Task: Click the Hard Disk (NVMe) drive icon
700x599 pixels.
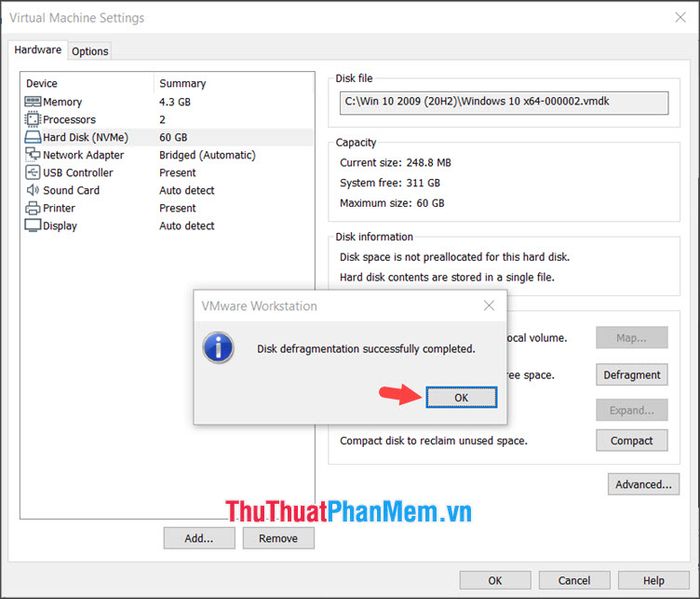Action: click(33, 137)
